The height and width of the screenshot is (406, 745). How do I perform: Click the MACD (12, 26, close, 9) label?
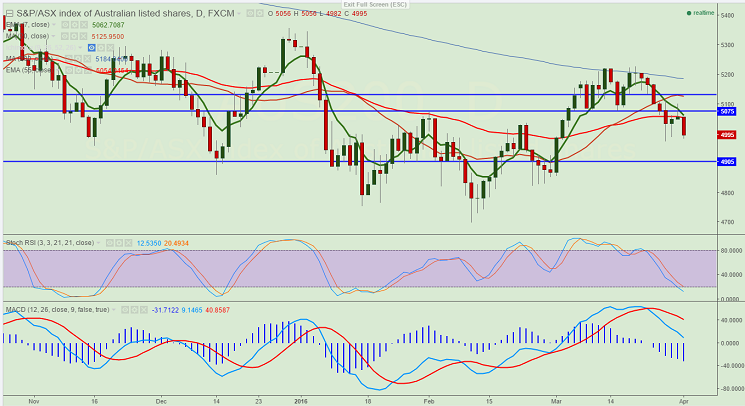57,310
